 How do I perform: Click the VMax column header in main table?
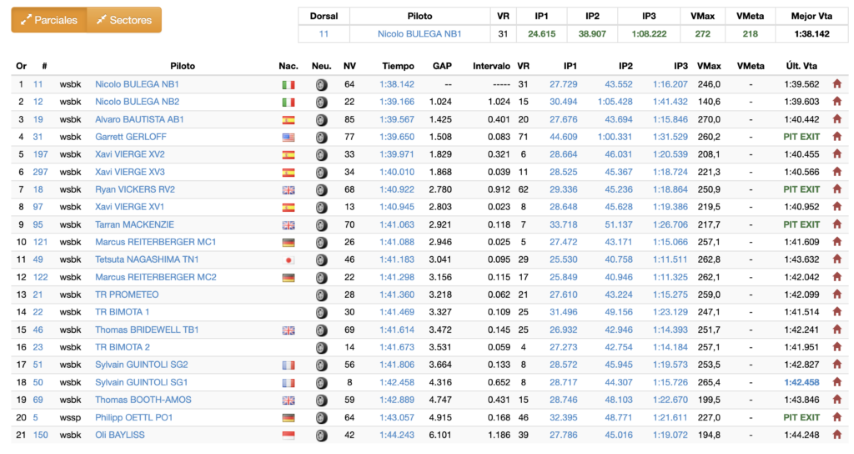coord(709,66)
